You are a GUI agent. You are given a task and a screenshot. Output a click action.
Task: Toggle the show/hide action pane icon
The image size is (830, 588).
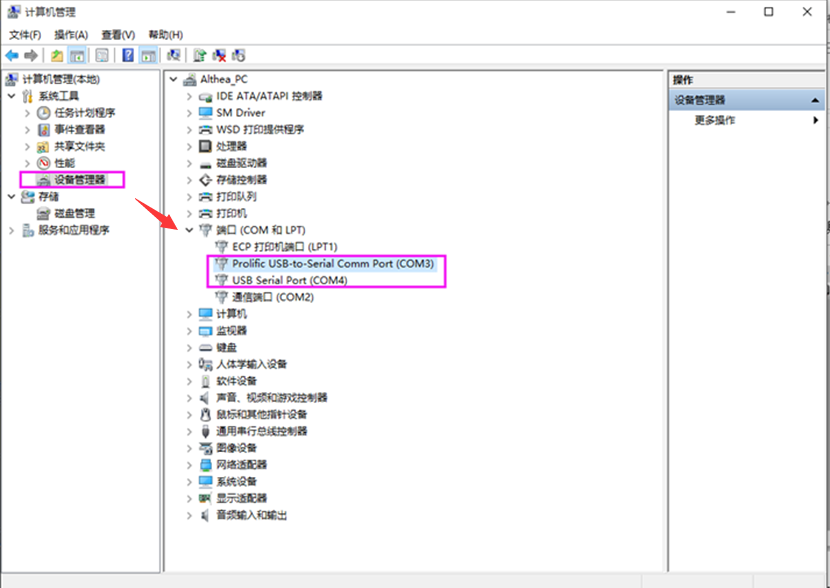coord(148,55)
